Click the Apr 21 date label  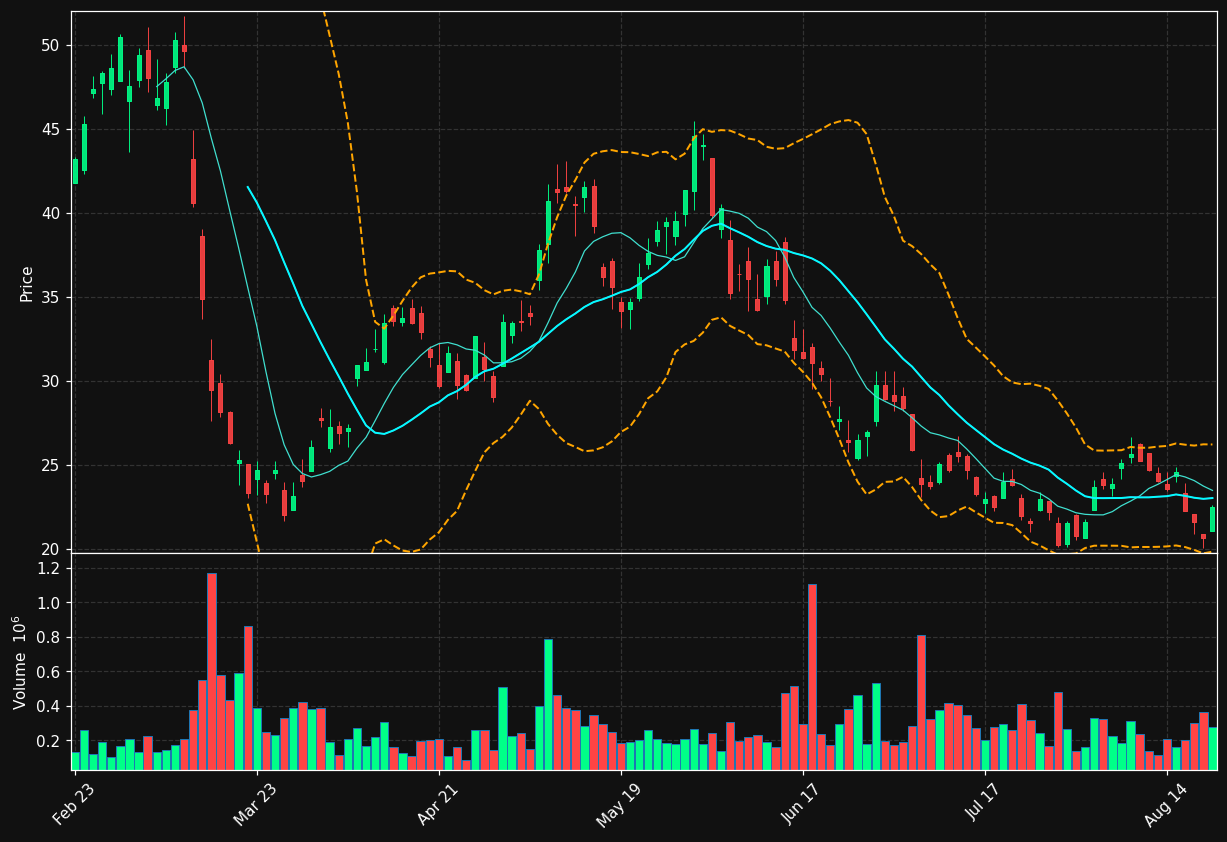click(440, 805)
